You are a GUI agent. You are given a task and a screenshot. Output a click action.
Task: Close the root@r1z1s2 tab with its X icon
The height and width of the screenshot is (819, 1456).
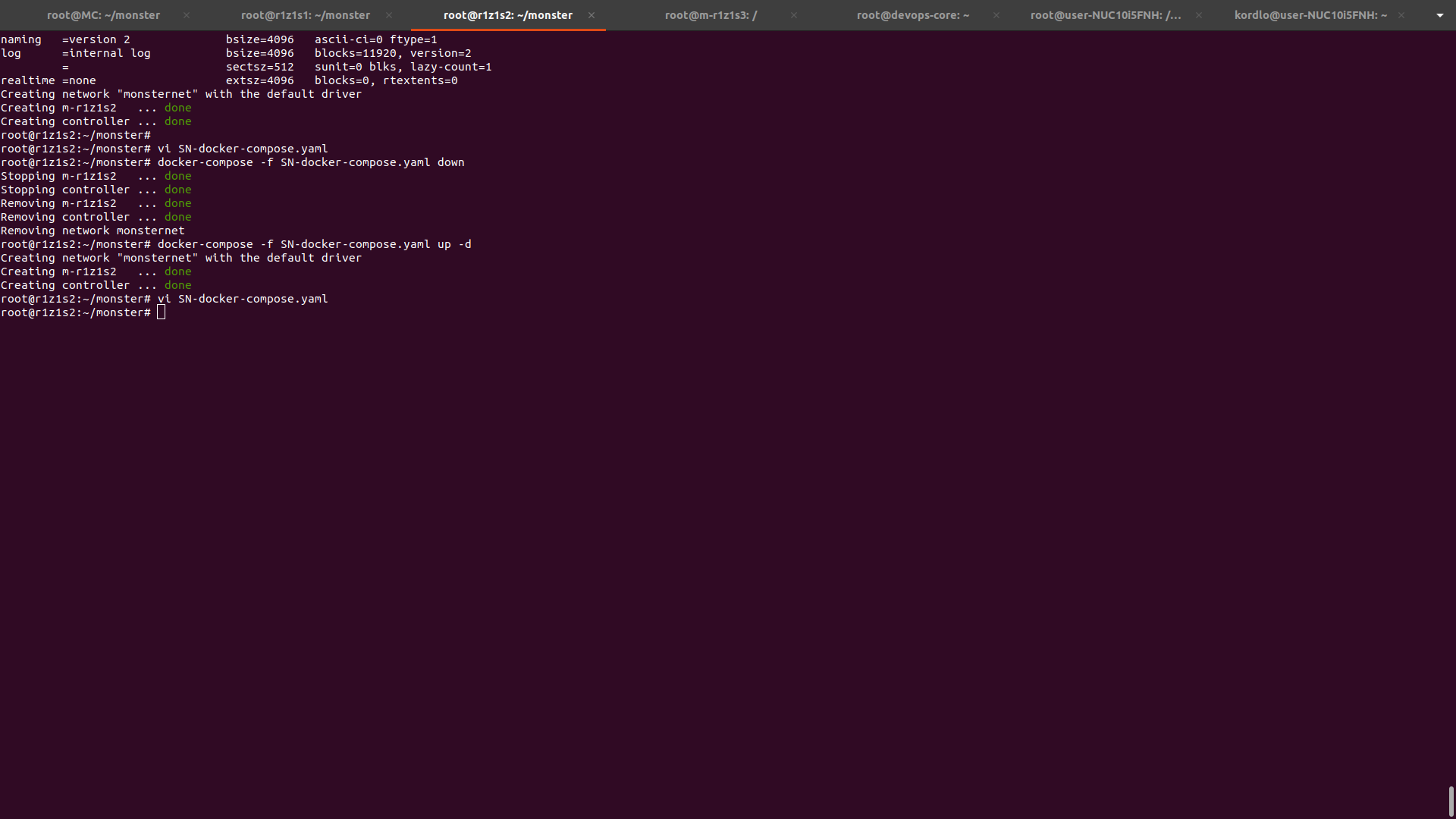591,15
